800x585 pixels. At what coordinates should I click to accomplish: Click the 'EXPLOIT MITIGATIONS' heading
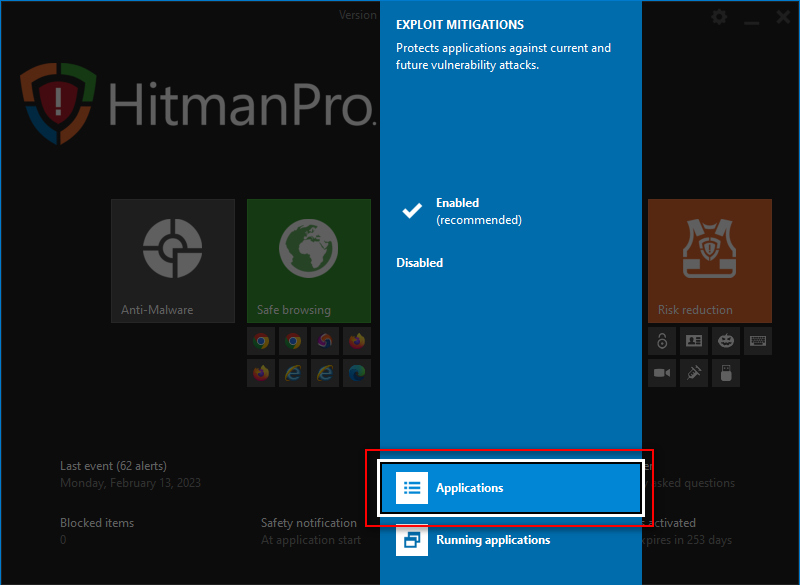460,25
